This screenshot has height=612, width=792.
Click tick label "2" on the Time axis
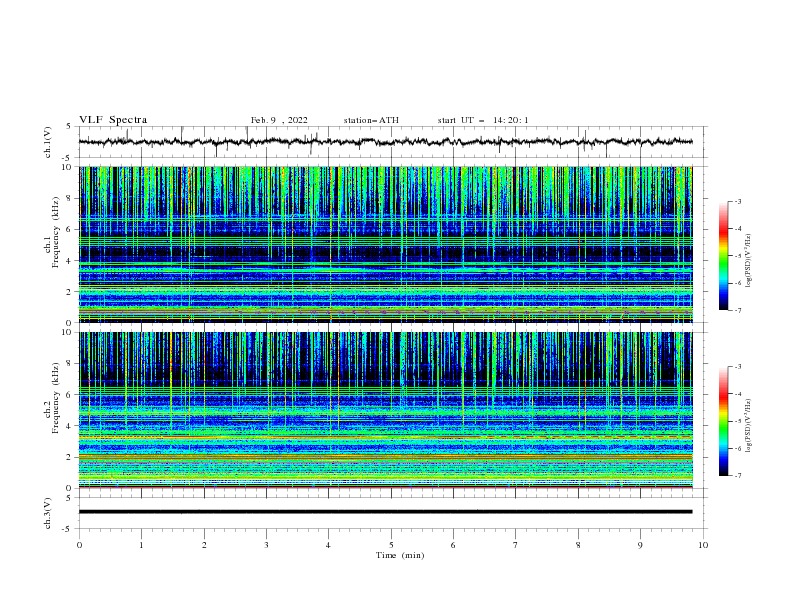pyautogui.click(x=204, y=545)
